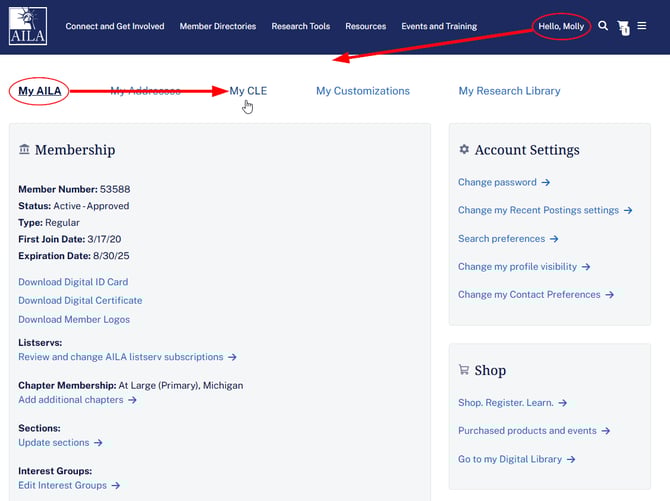Switch to the My CLE tab
The height and width of the screenshot is (501, 670).
tap(248, 91)
